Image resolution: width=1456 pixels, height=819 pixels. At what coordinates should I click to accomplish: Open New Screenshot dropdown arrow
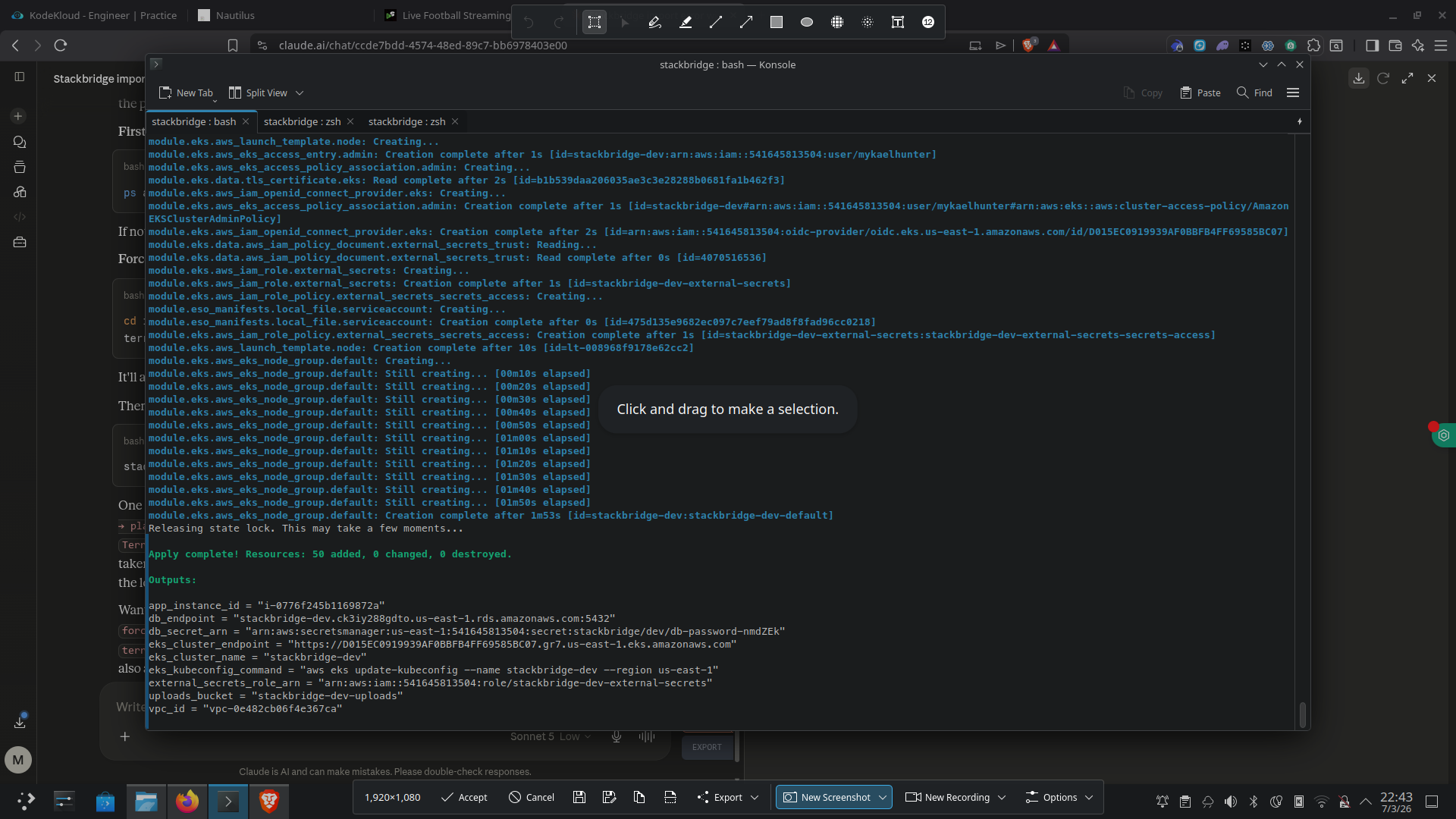[883, 797]
